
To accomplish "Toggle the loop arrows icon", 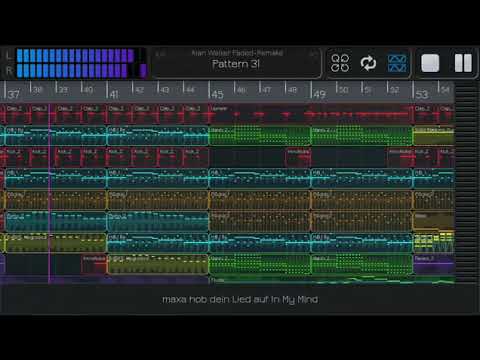I will (368, 63).
